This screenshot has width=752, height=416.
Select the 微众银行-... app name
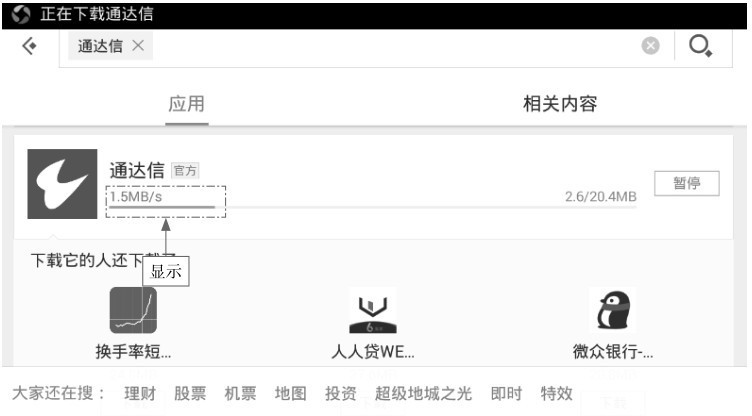click(612, 352)
